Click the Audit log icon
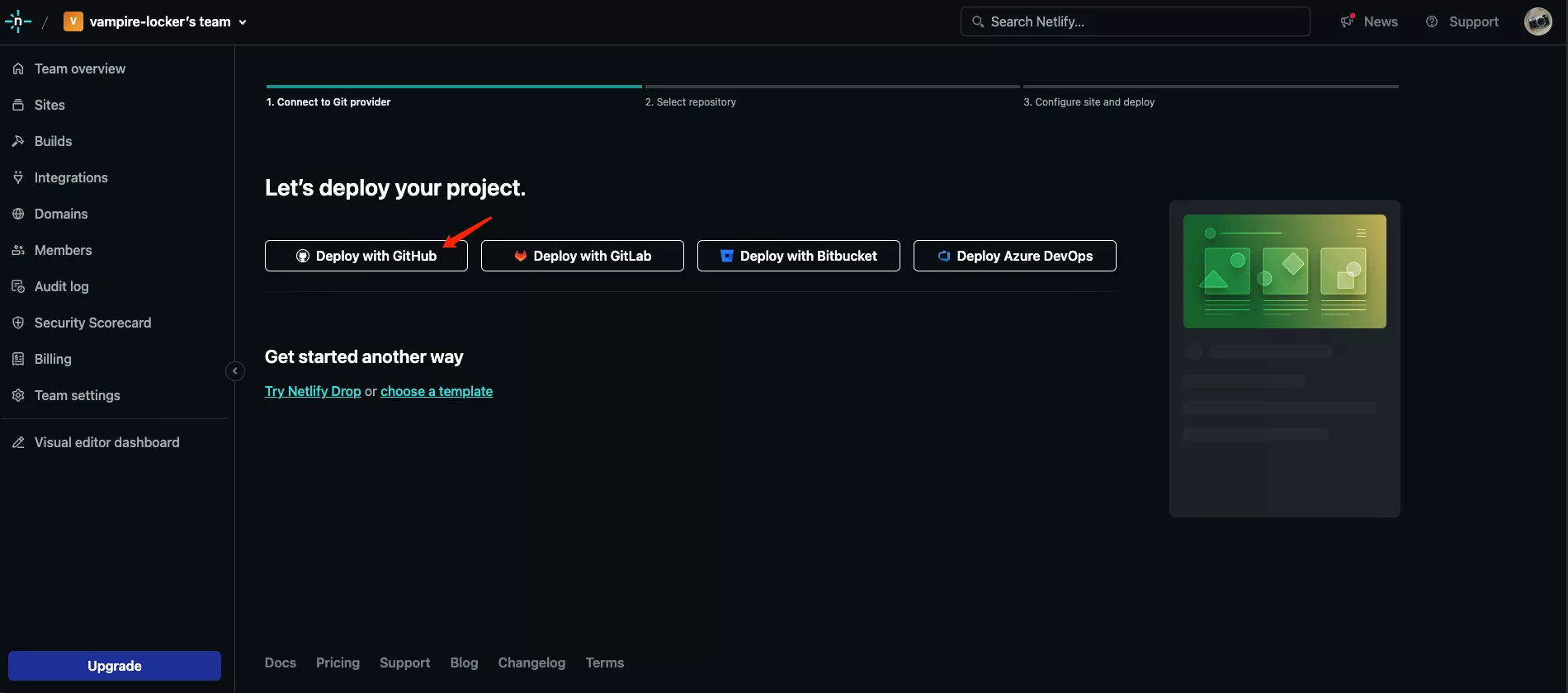Screen dimensions: 1568x693 click(x=18, y=286)
